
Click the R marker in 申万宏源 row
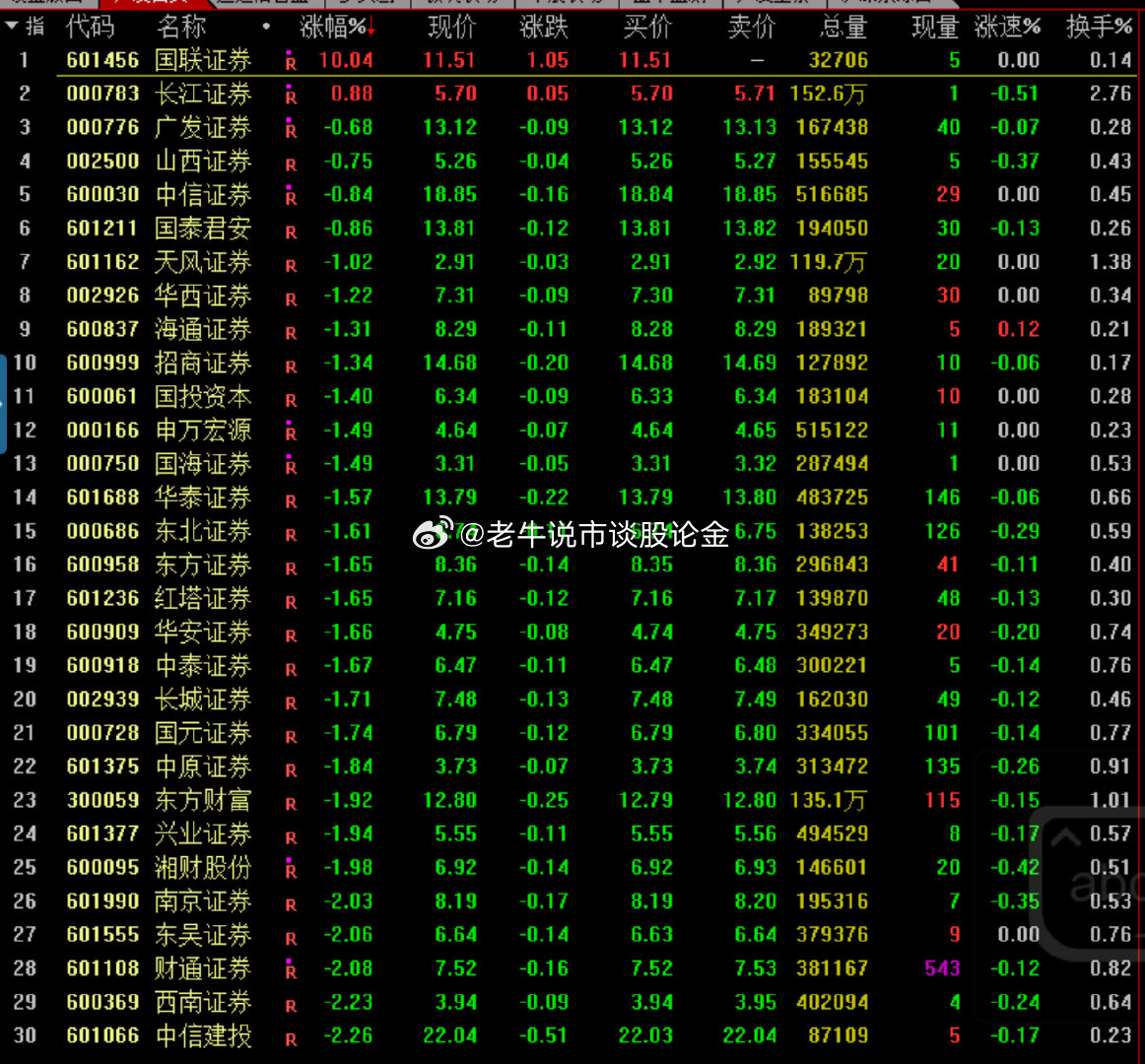tap(291, 431)
